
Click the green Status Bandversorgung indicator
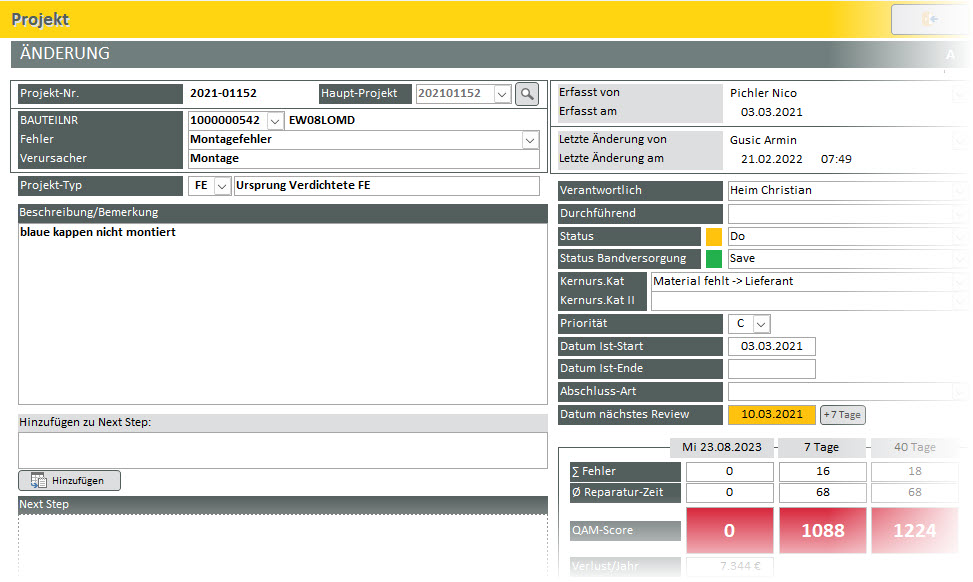click(x=714, y=259)
